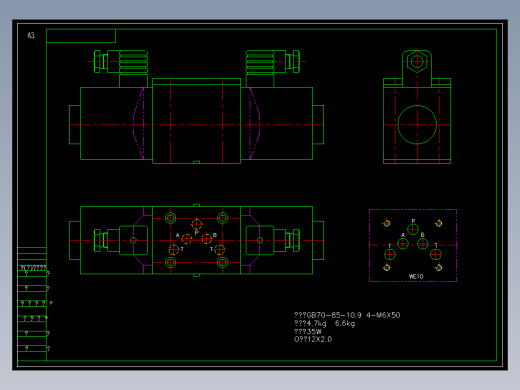Click the P port circle in the WE10 pattern
The height and width of the screenshot is (390, 520).
413,229
